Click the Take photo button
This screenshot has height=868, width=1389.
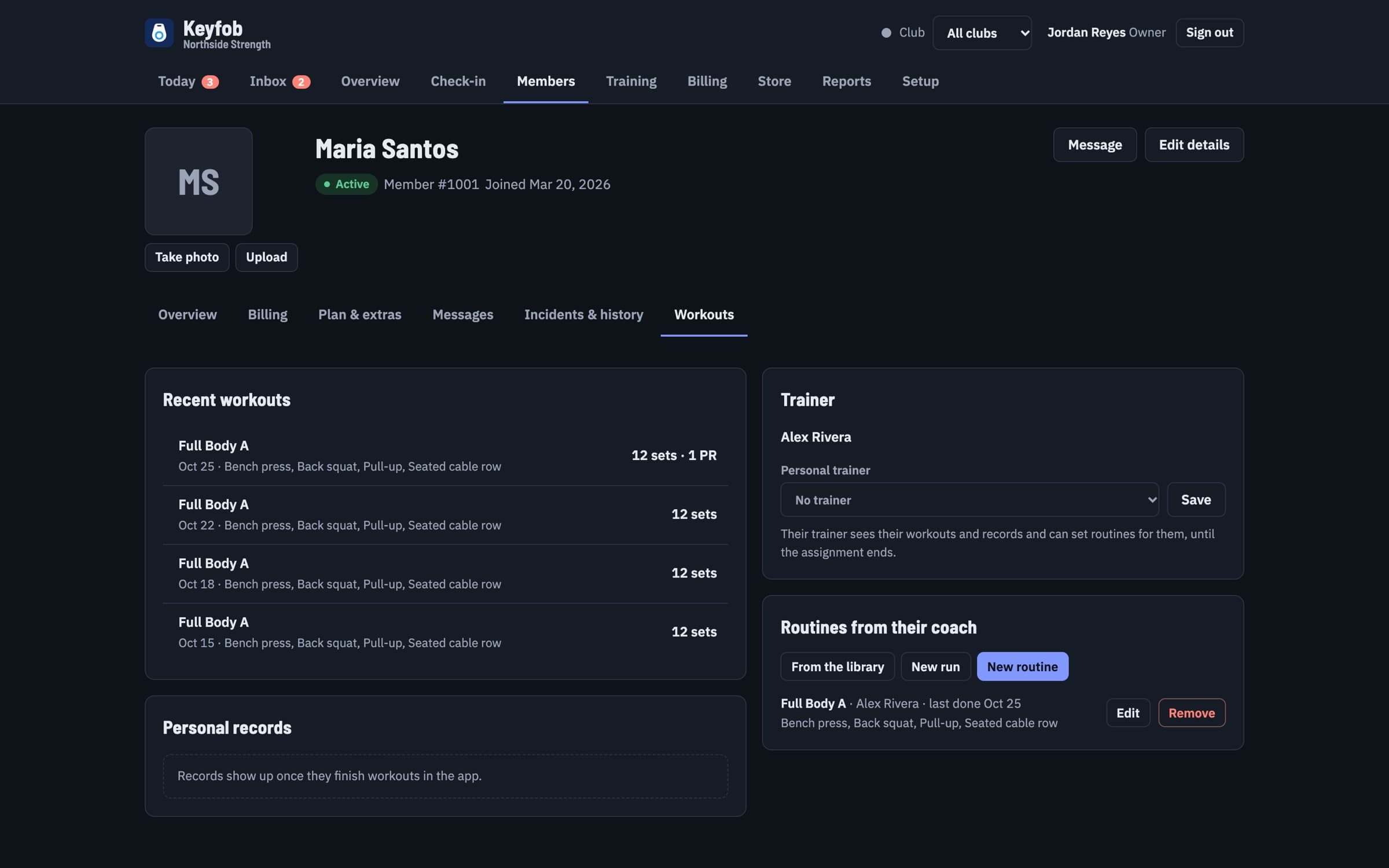click(187, 257)
